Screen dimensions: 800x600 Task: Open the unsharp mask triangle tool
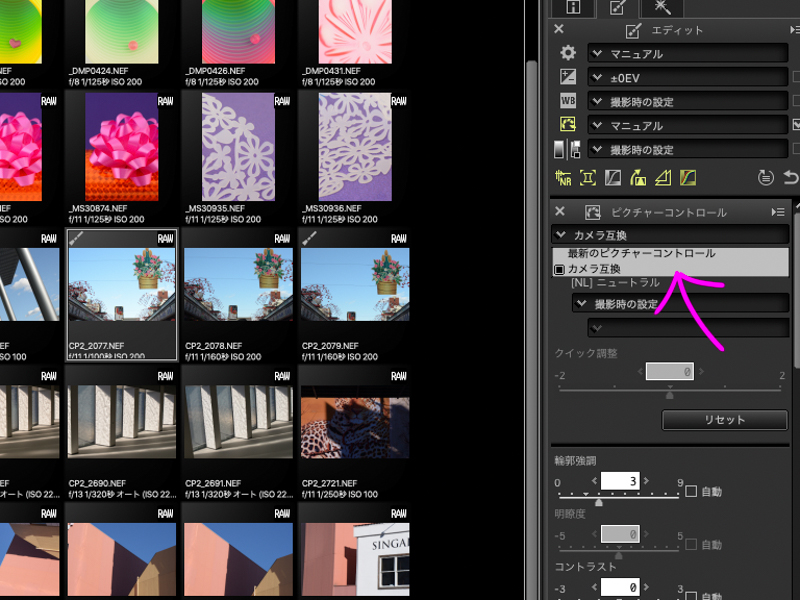point(663,178)
